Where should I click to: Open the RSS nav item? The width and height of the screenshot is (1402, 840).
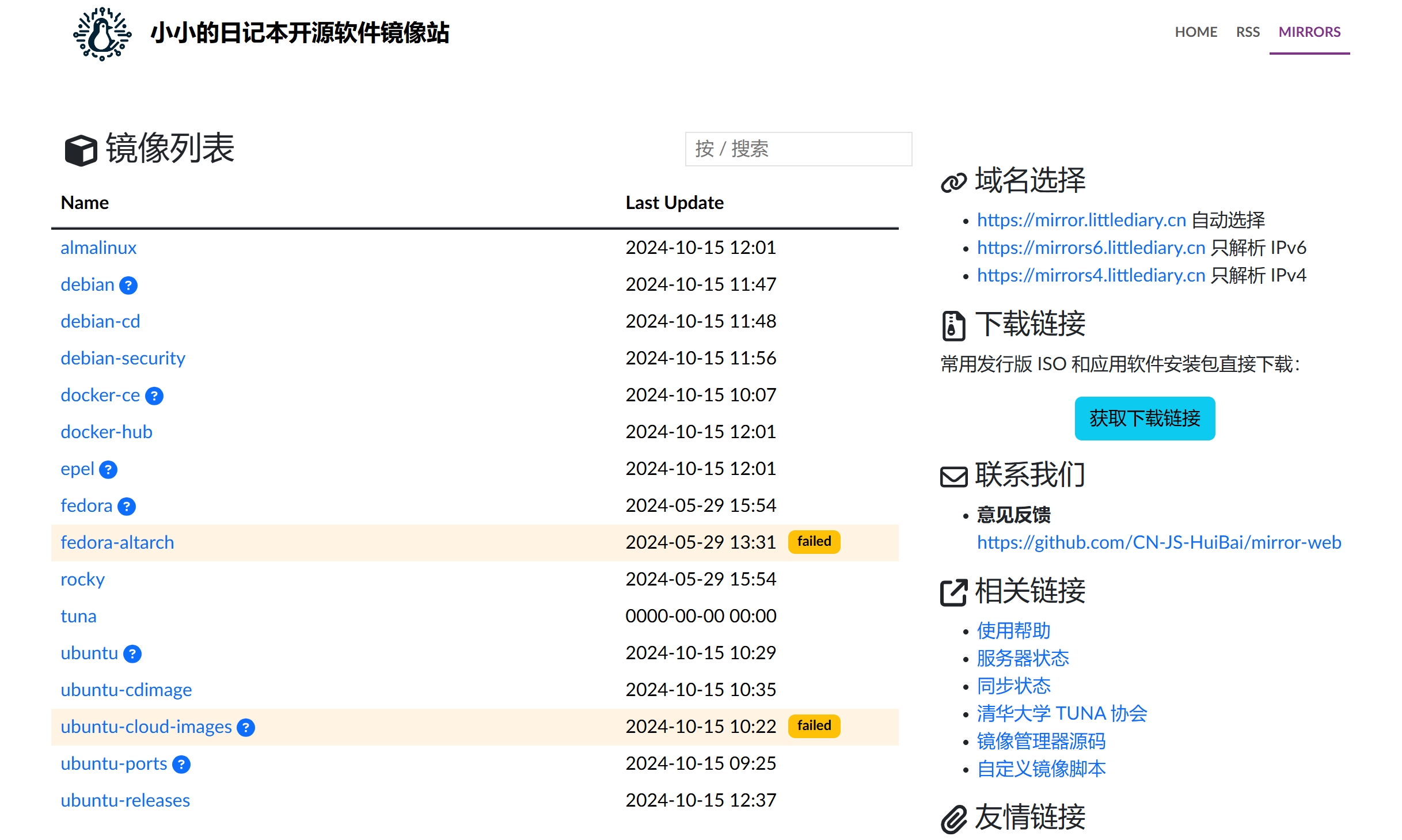pyautogui.click(x=1248, y=32)
